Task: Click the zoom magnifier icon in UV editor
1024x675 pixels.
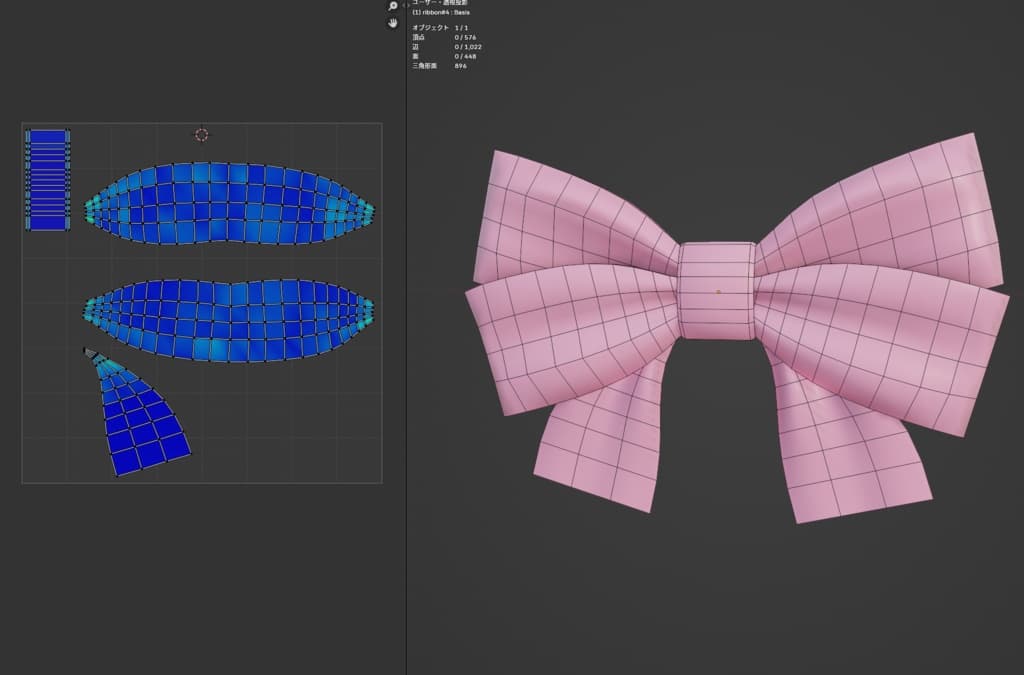Action: coord(393,6)
